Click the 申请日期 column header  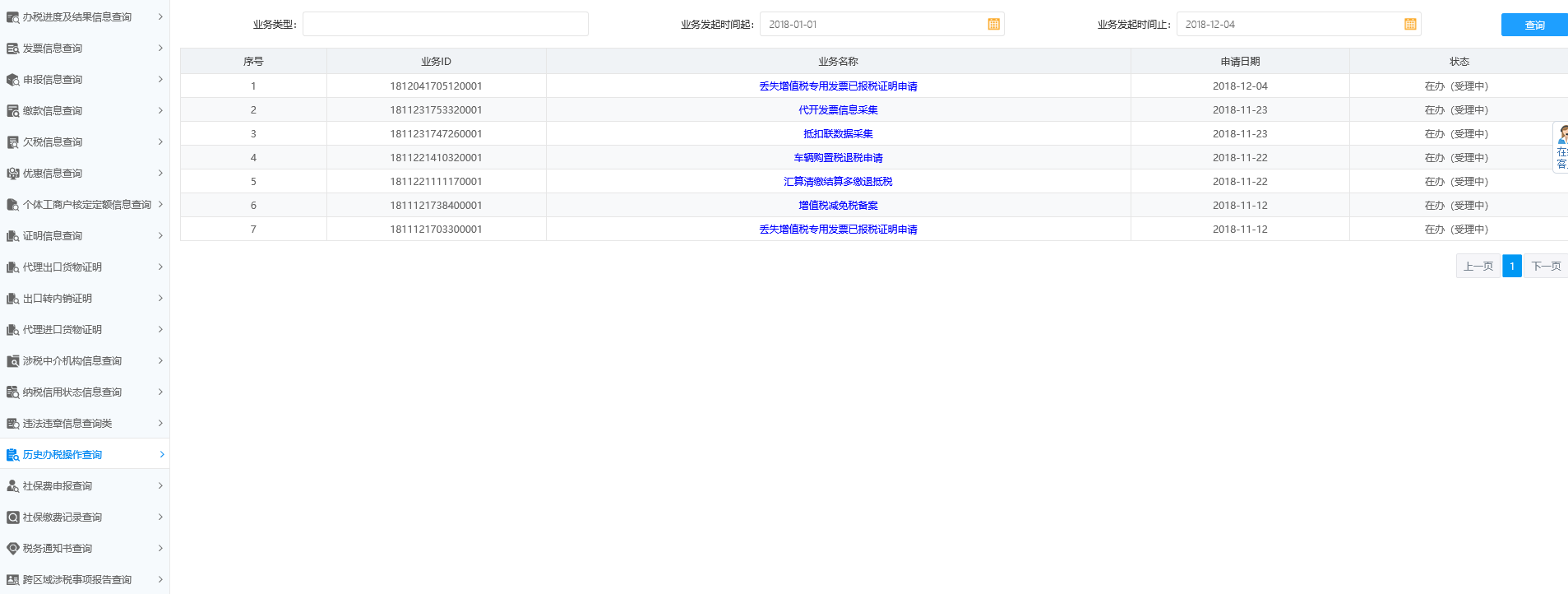[x=1240, y=62]
